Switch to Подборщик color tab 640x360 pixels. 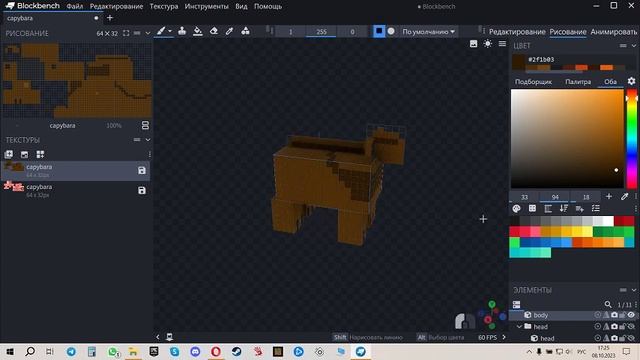click(533, 82)
